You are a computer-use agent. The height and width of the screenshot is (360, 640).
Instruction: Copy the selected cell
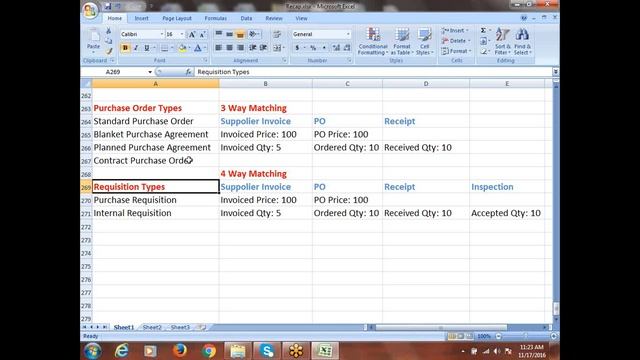[109, 41]
